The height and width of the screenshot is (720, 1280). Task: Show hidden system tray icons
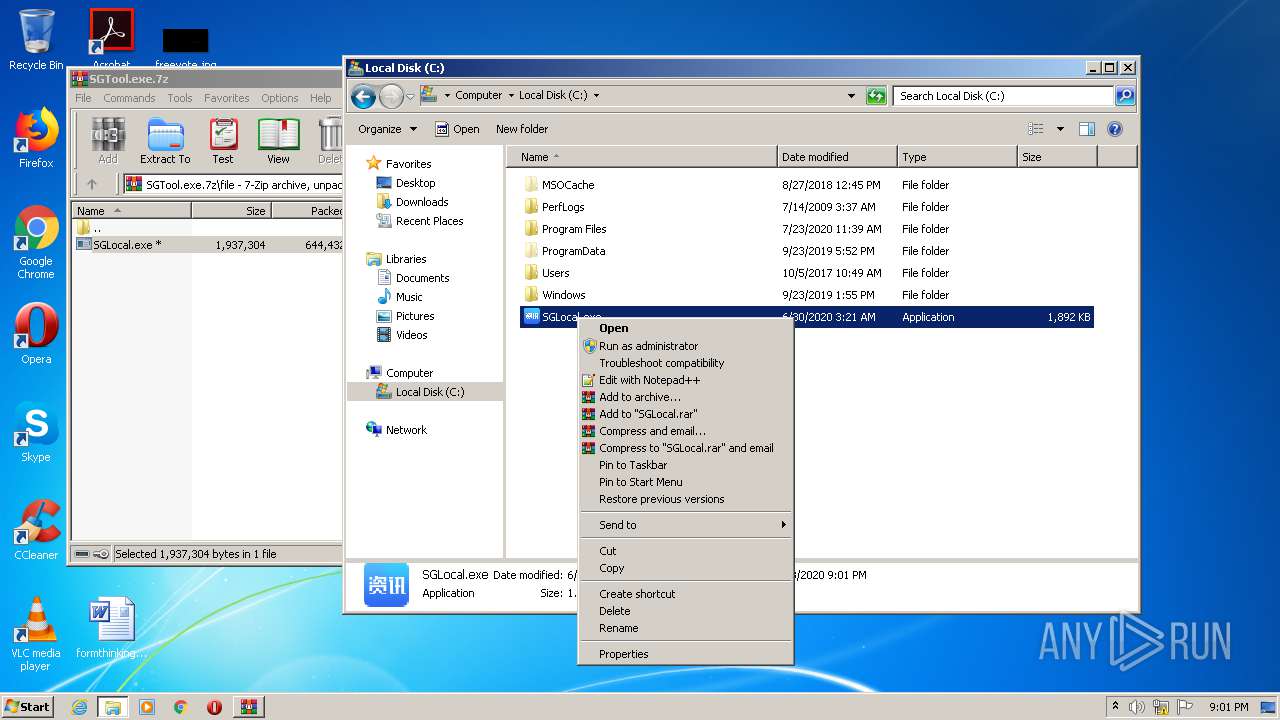pyautogui.click(x=1115, y=707)
